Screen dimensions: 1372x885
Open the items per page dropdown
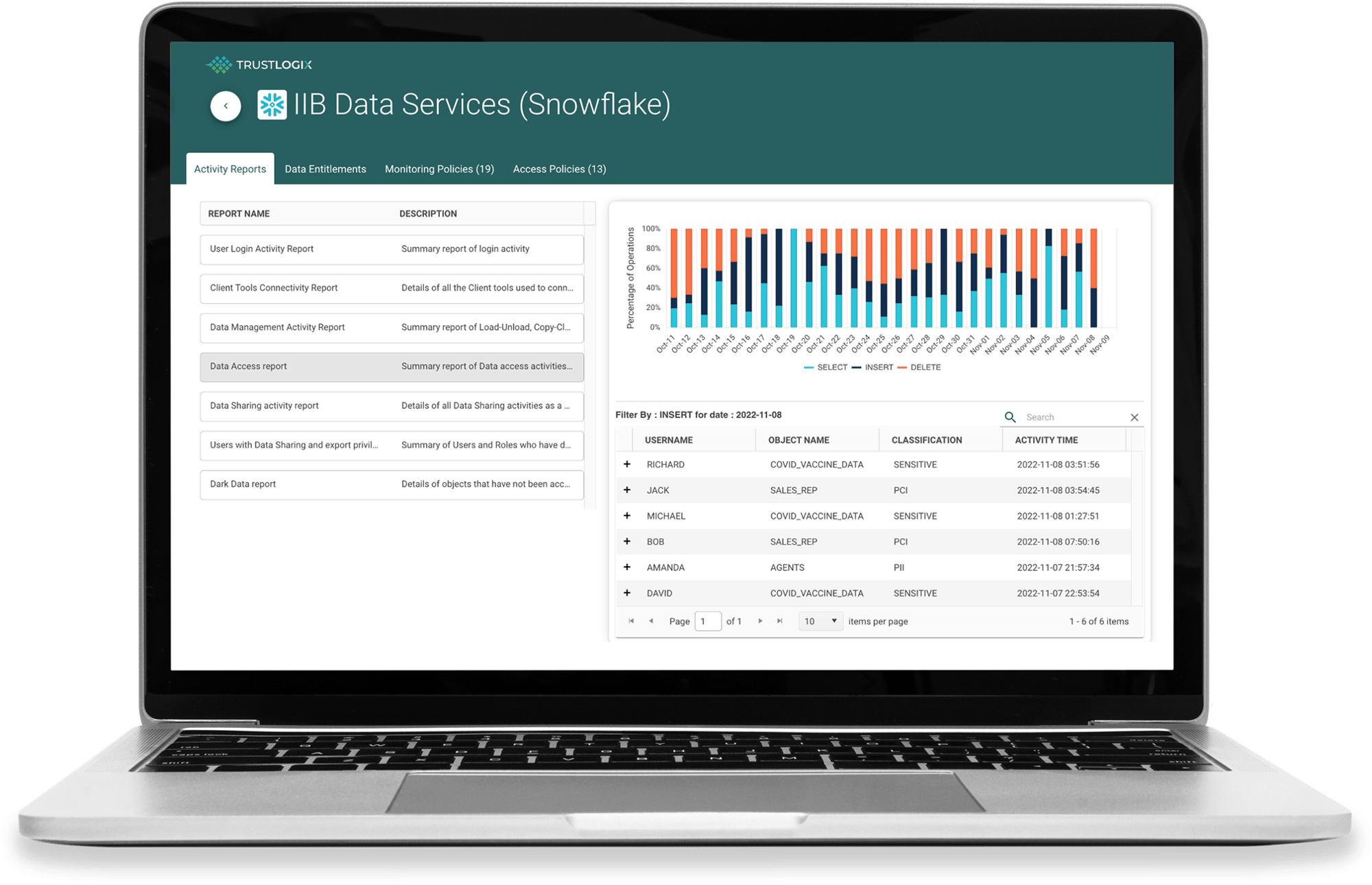tap(820, 621)
